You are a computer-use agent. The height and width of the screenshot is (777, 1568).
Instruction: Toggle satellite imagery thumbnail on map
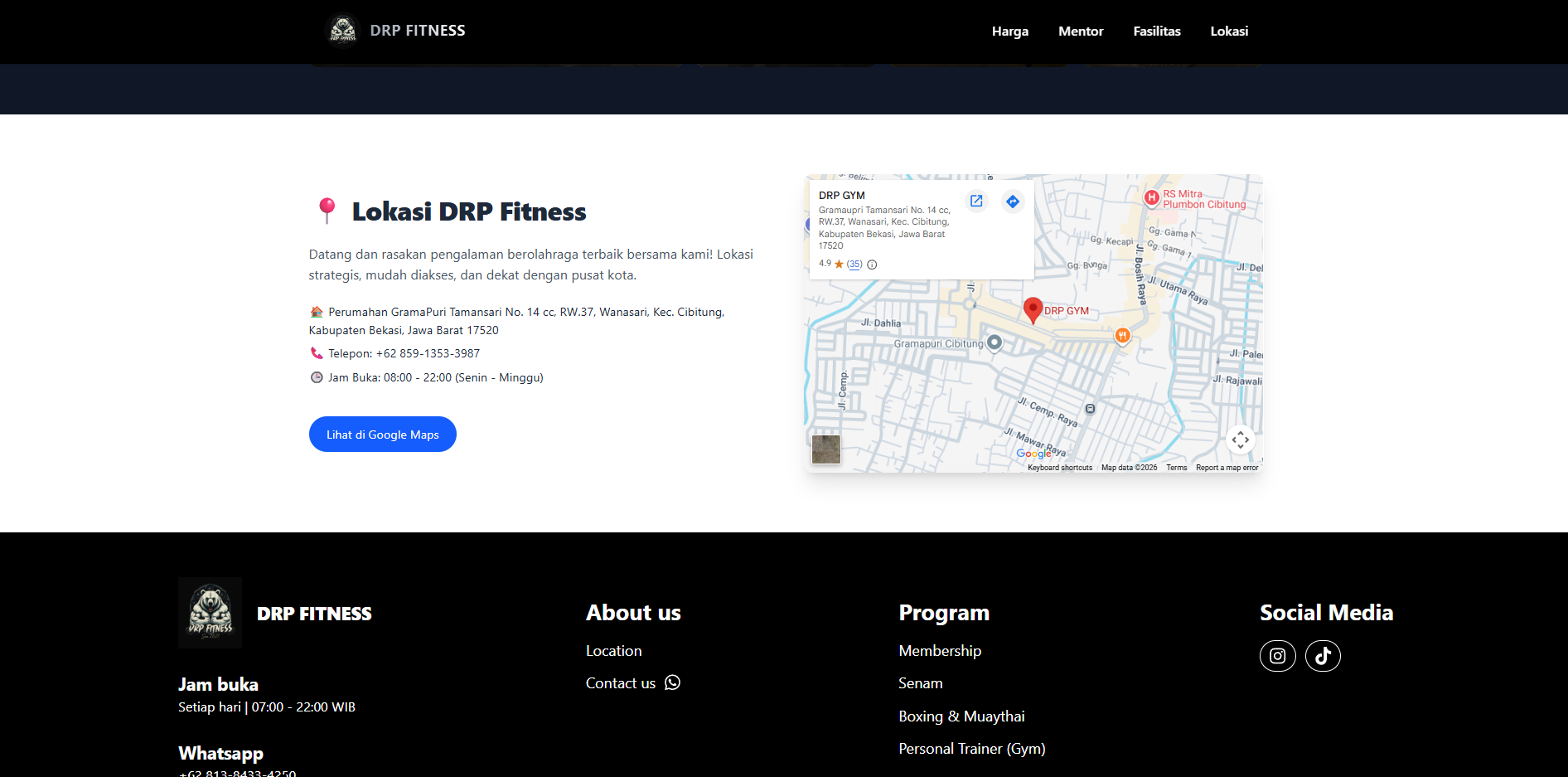coord(826,449)
